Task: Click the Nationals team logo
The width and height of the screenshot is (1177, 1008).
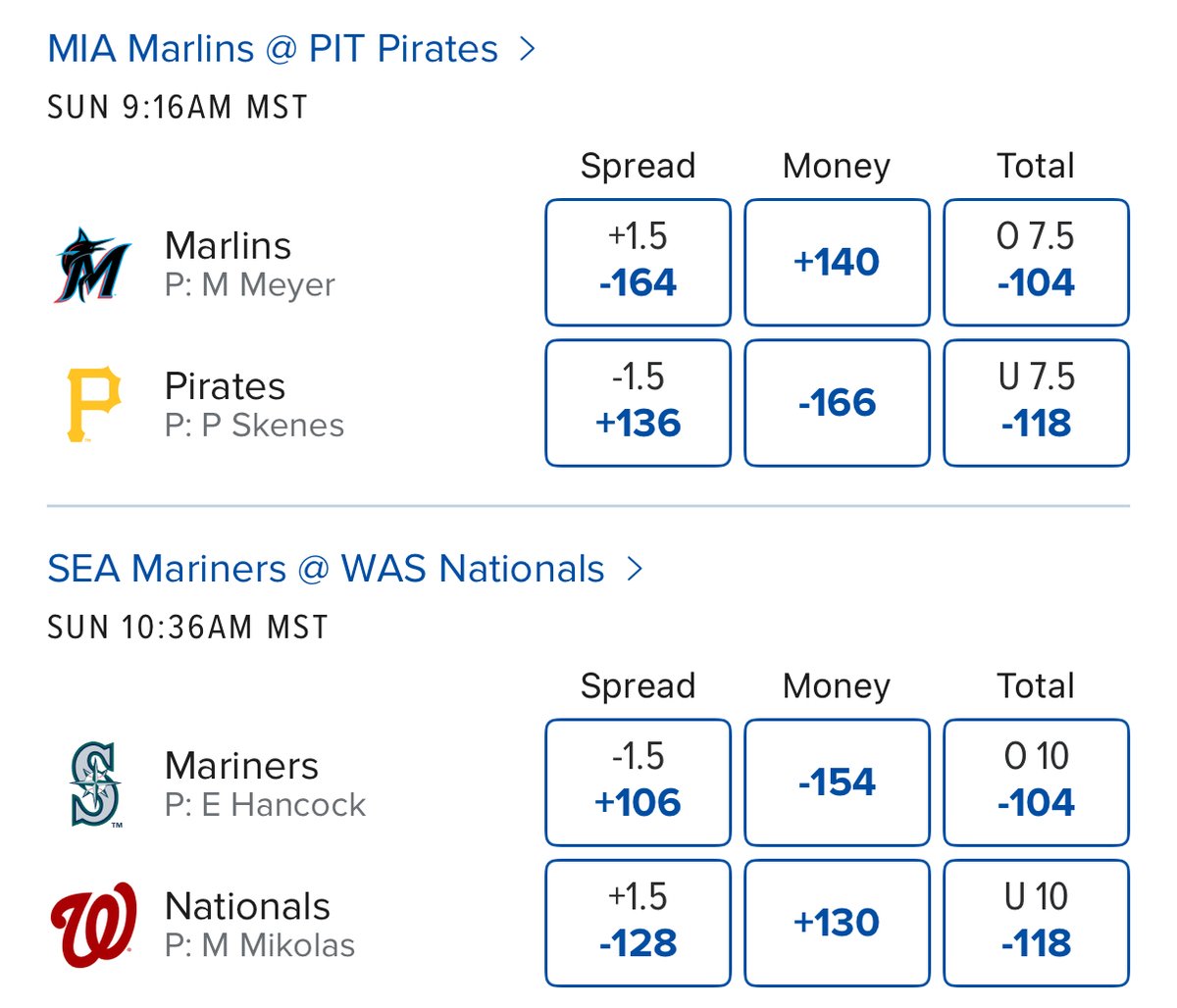Action: coord(93,925)
